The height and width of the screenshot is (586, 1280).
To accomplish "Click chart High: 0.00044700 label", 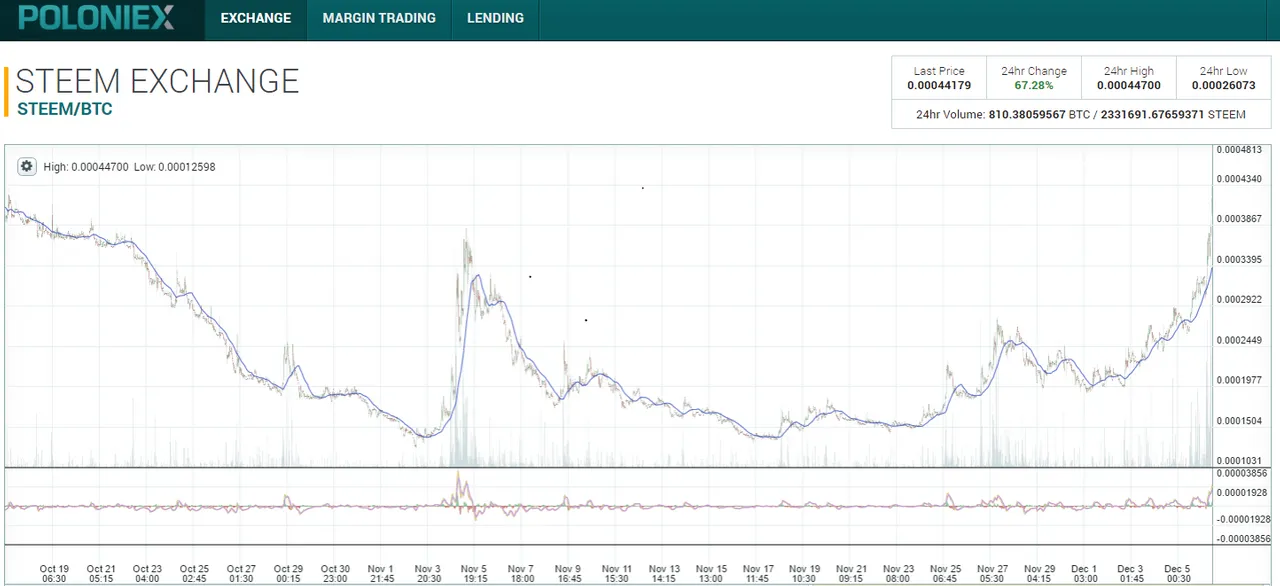I will [x=86, y=167].
